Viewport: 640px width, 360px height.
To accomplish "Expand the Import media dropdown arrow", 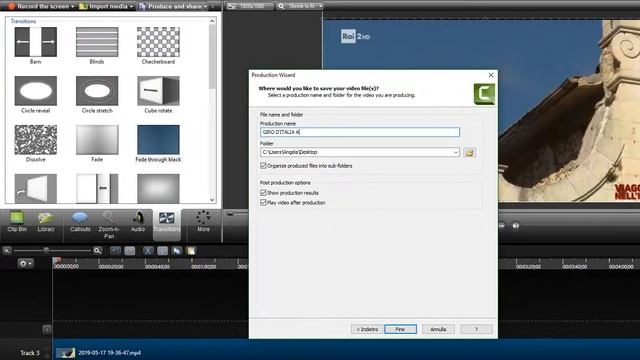I will coord(131,7).
